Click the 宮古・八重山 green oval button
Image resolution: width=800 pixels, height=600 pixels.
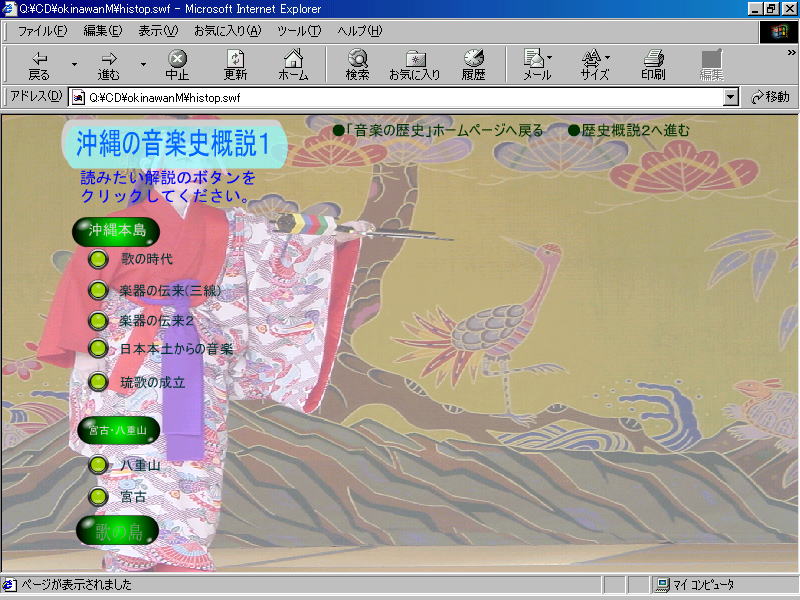(118, 431)
